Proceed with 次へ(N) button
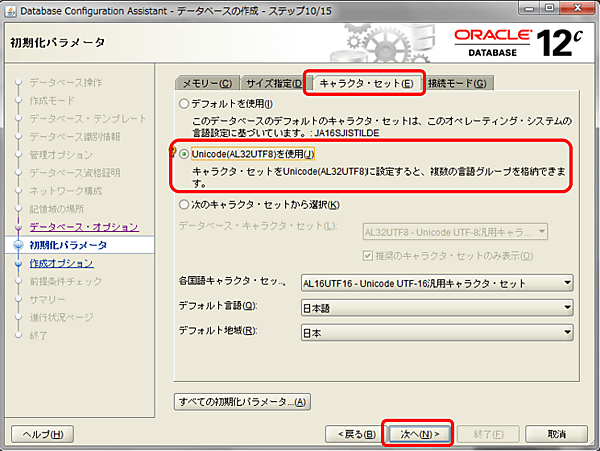Viewport: 600px width, 451px height. click(x=419, y=434)
